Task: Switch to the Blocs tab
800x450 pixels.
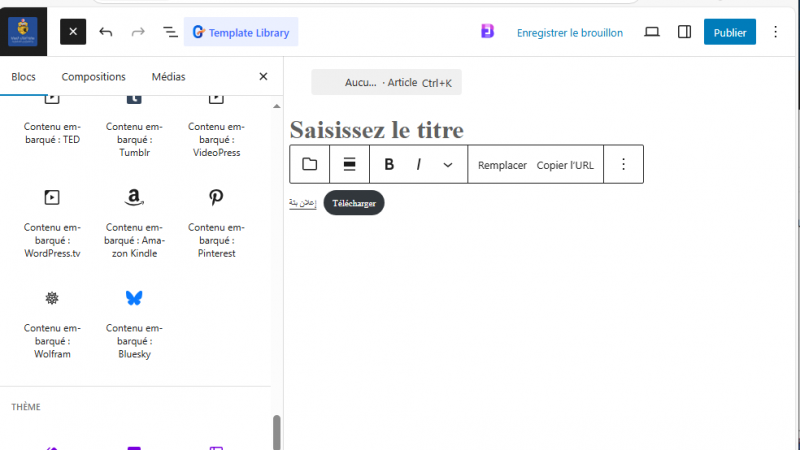Action: (x=23, y=77)
